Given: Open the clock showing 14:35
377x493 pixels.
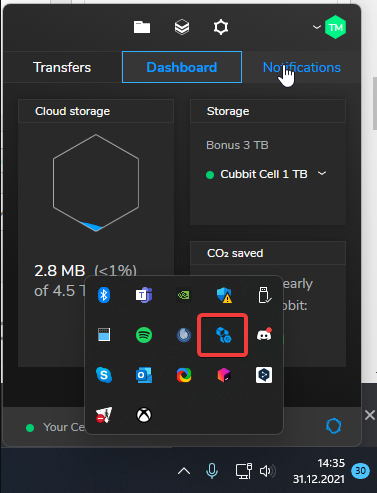Looking at the screenshot, I should (x=319, y=471).
